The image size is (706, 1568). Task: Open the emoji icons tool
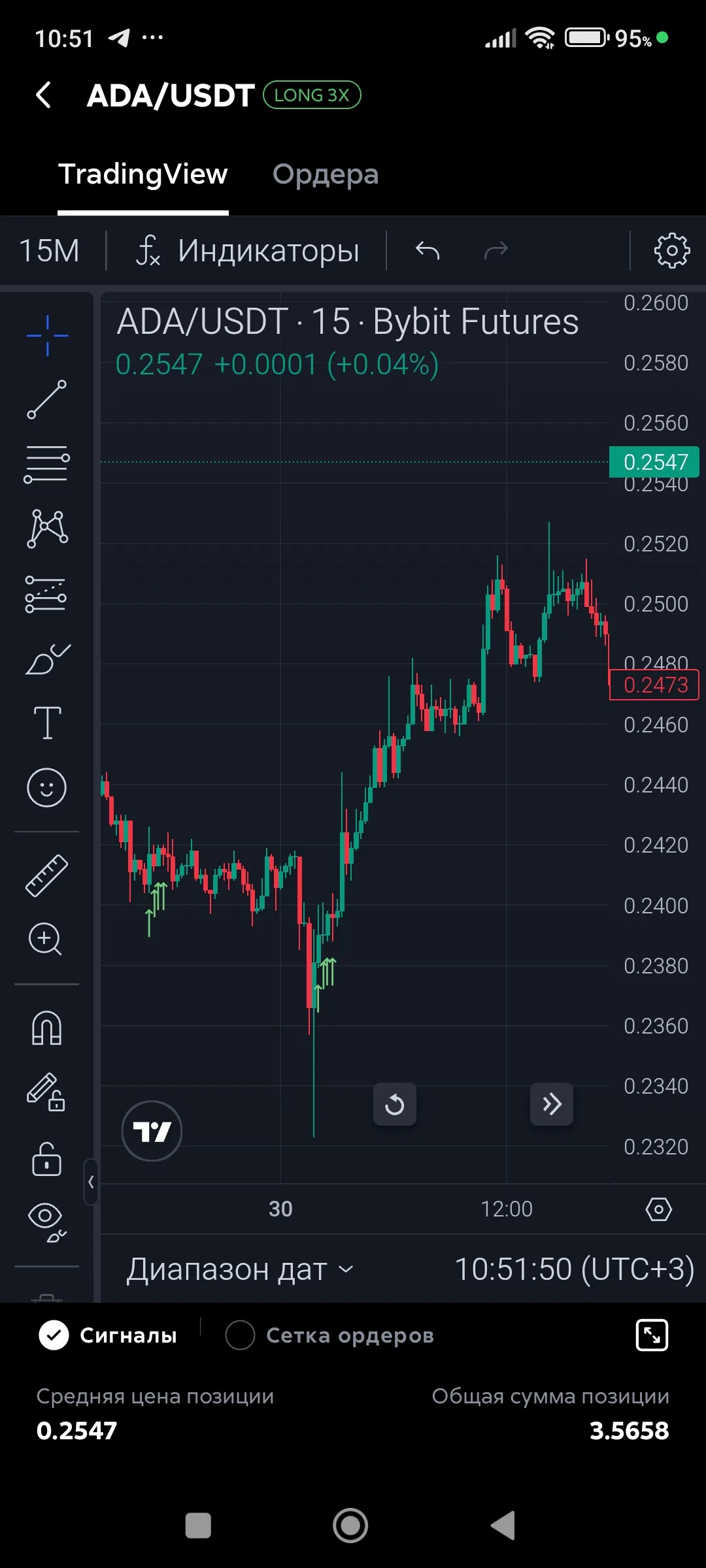coord(46,787)
